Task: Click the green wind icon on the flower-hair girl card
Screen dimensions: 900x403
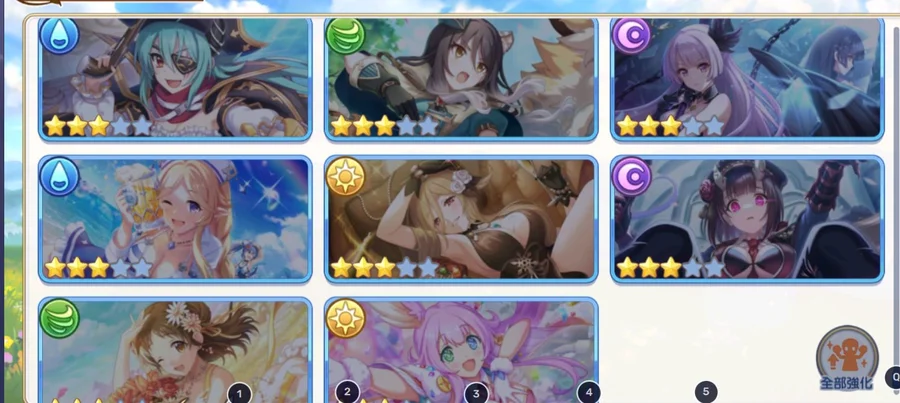Action: tap(59, 318)
